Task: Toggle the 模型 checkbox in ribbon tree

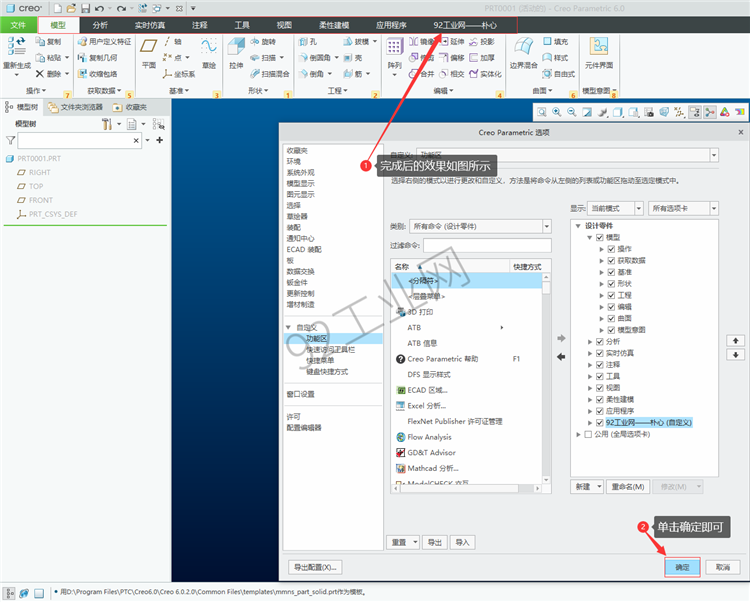Action: 599,237
